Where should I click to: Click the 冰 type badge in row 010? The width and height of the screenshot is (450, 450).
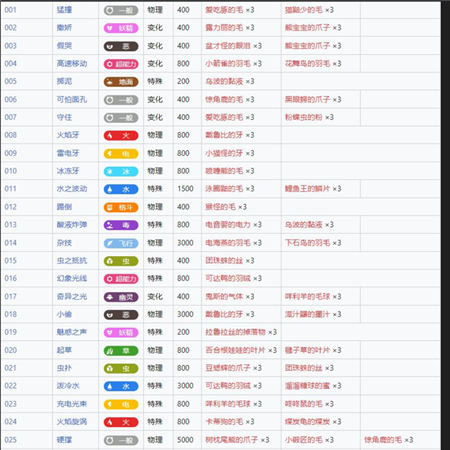pos(121,171)
